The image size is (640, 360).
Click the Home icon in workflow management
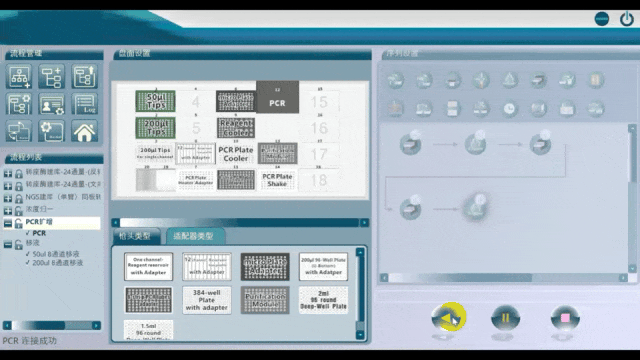84,131
